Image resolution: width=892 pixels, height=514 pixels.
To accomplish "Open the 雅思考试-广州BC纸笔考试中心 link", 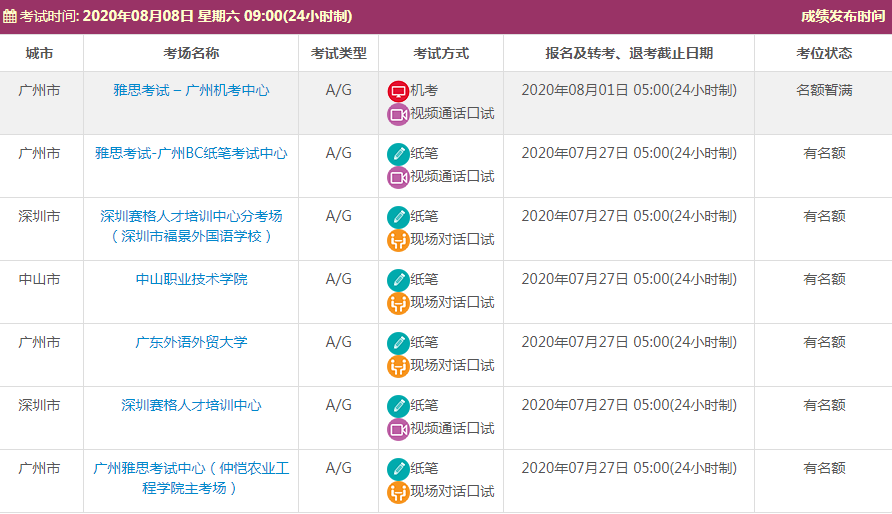I will click(191, 153).
